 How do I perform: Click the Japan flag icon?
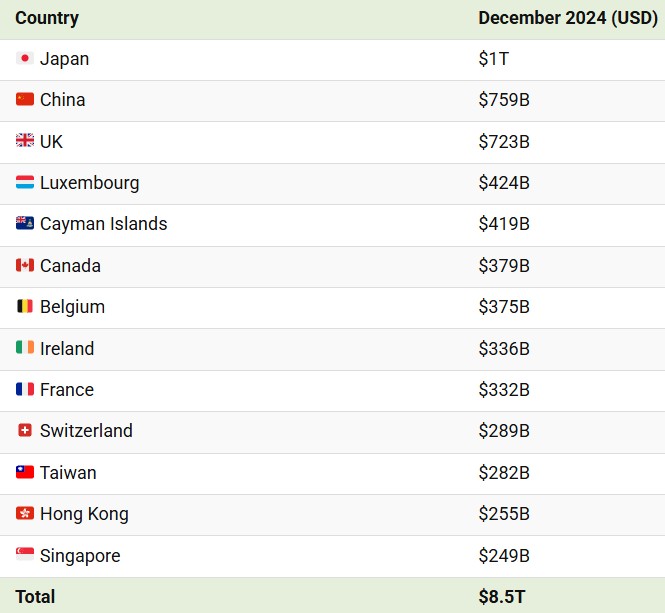pyautogui.click(x=25, y=59)
